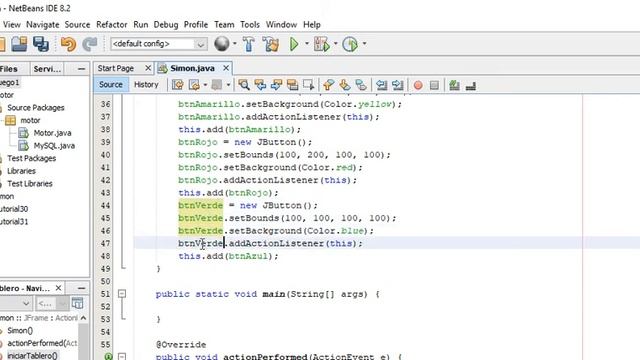Image resolution: width=640 pixels, height=360 pixels.
Task: Click Next Bookmark icon
Action: [345, 85]
